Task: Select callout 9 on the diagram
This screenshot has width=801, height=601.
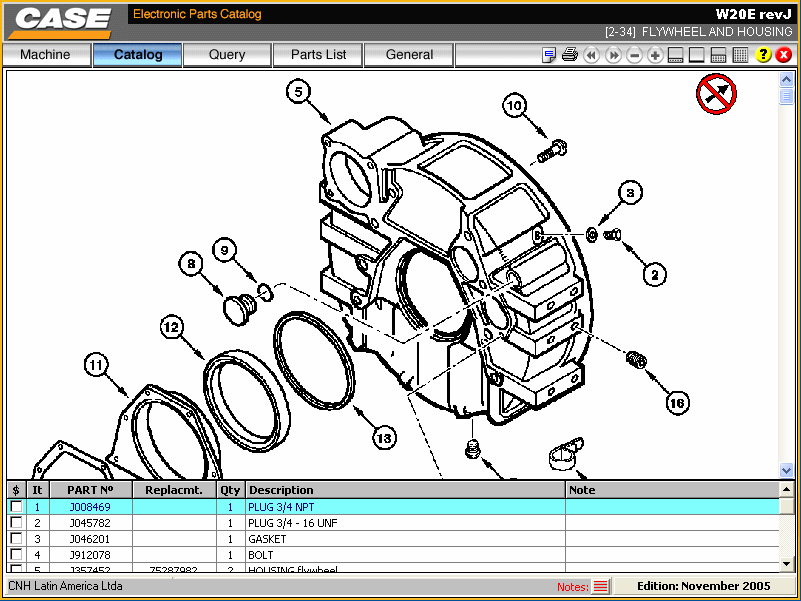Action: pyautogui.click(x=225, y=250)
